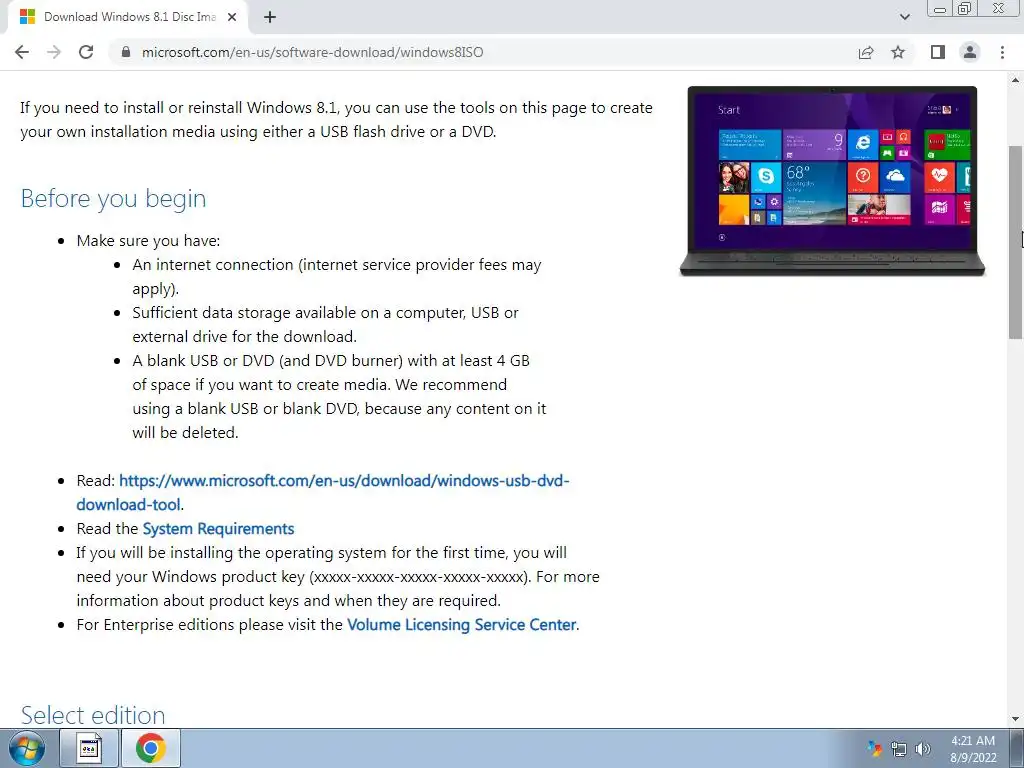This screenshot has height=768, width=1024.
Task: Share this page using the share icon
Action: (x=866, y=52)
